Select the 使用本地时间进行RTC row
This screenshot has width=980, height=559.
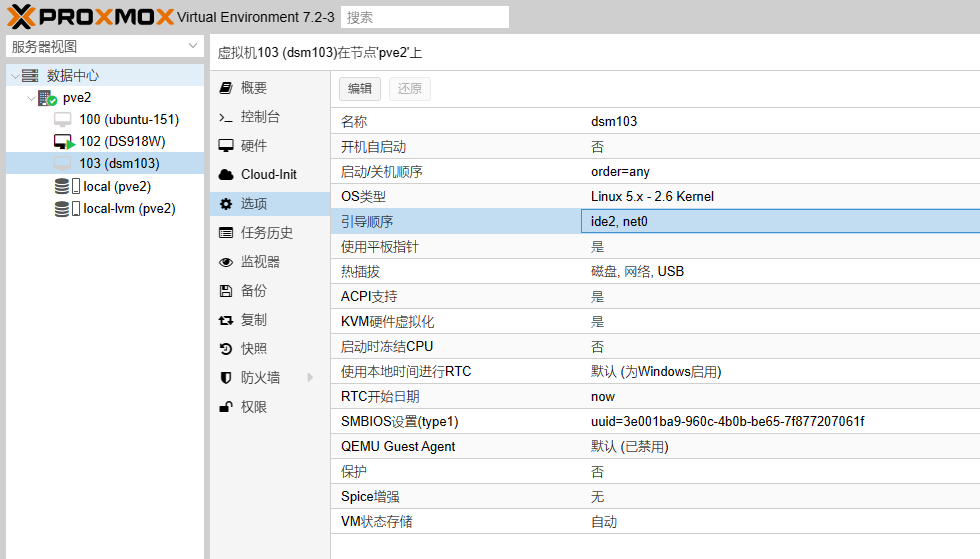point(655,371)
